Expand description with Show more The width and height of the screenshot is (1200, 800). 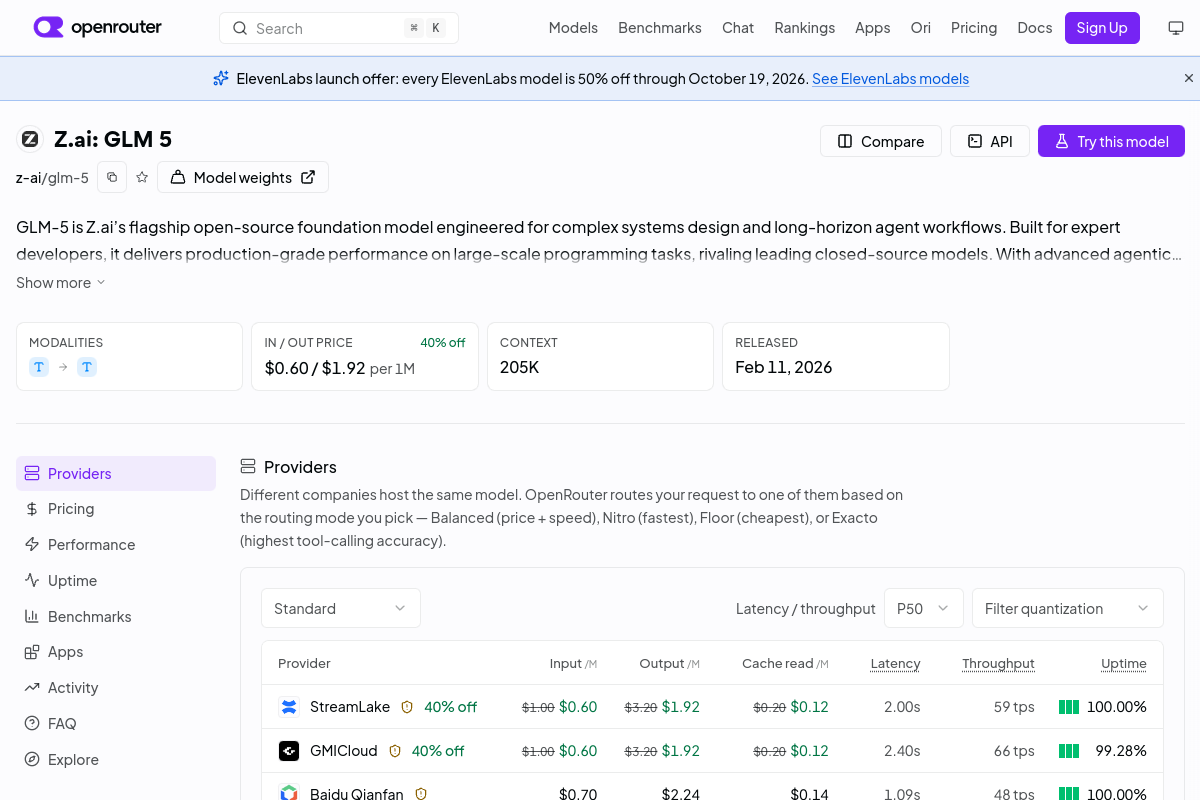coord(61,283)
